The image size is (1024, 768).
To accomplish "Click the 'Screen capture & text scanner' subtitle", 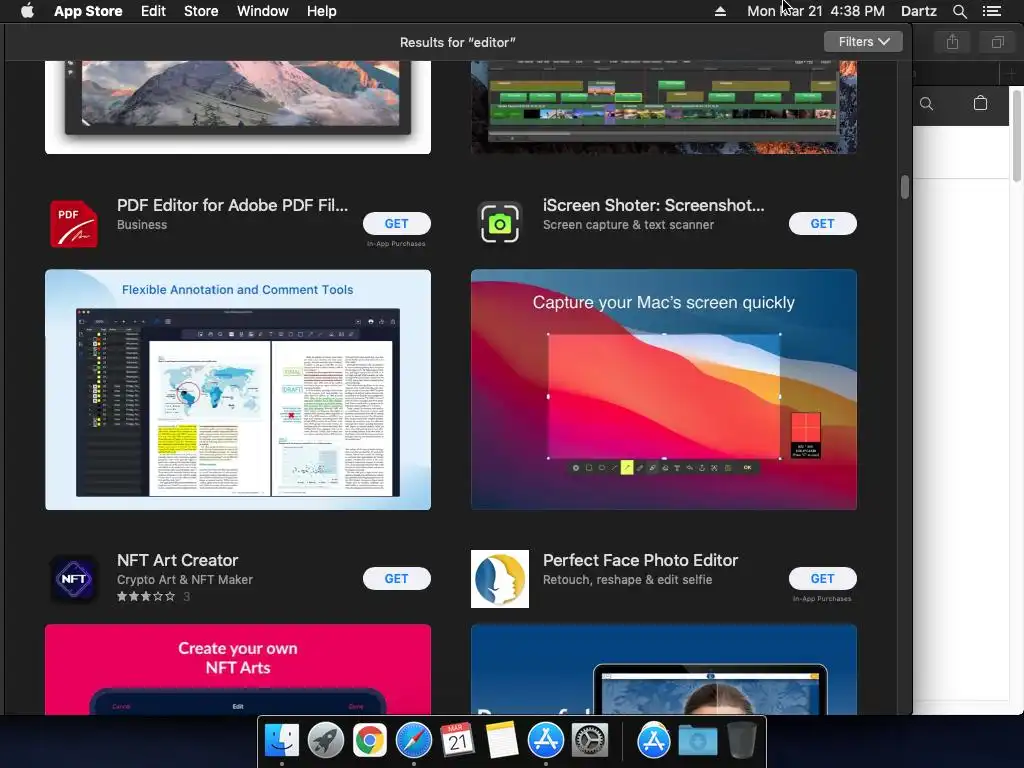I will pyautogui.click(x=628, y=225).
